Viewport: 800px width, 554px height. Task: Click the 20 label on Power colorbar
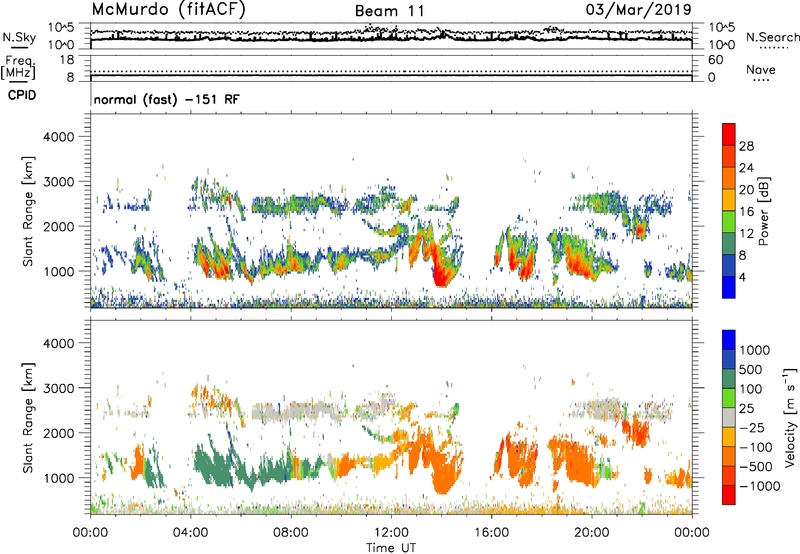tap(746, 190)
